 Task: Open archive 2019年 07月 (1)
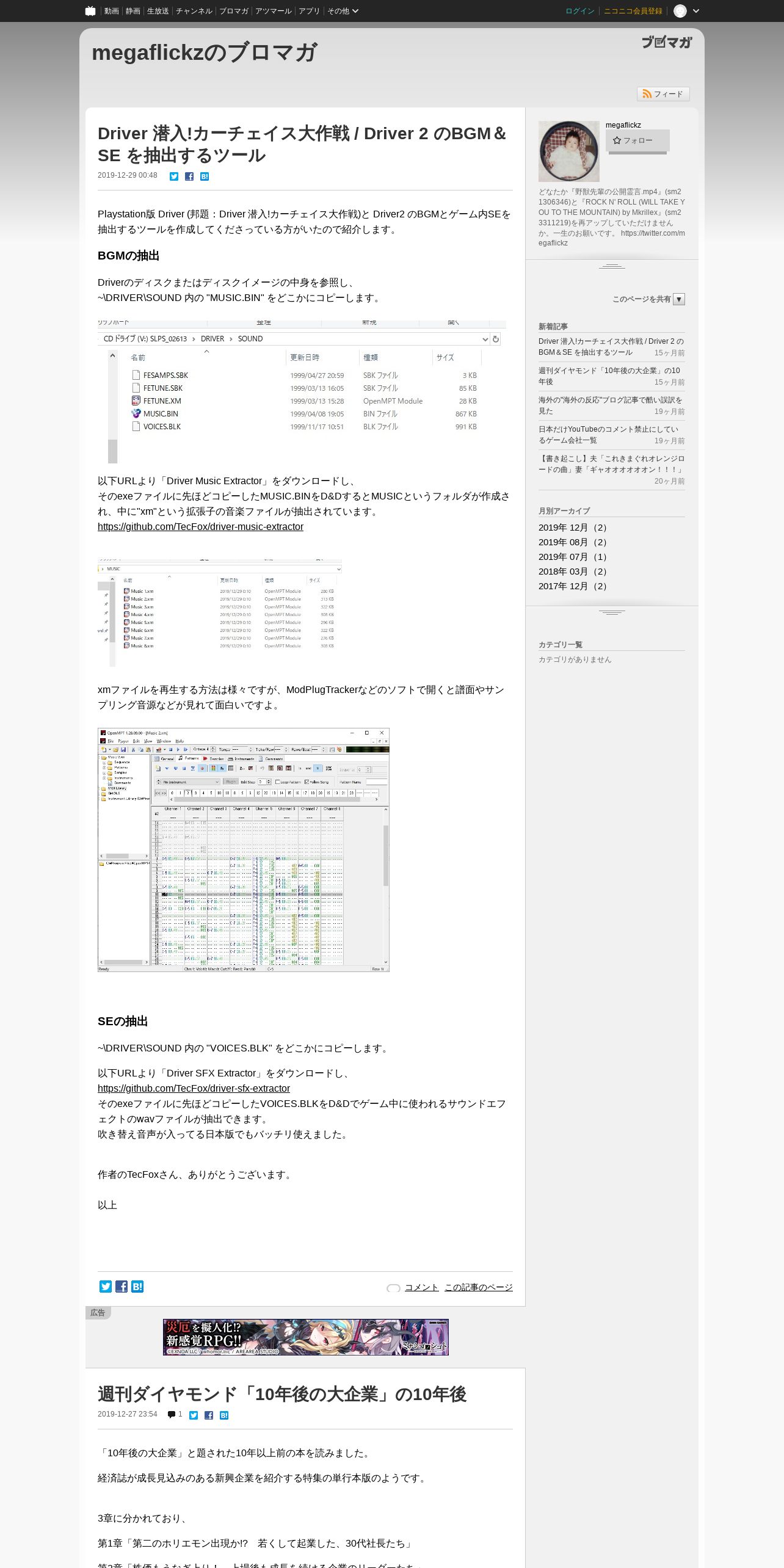[x=574, y=557]
